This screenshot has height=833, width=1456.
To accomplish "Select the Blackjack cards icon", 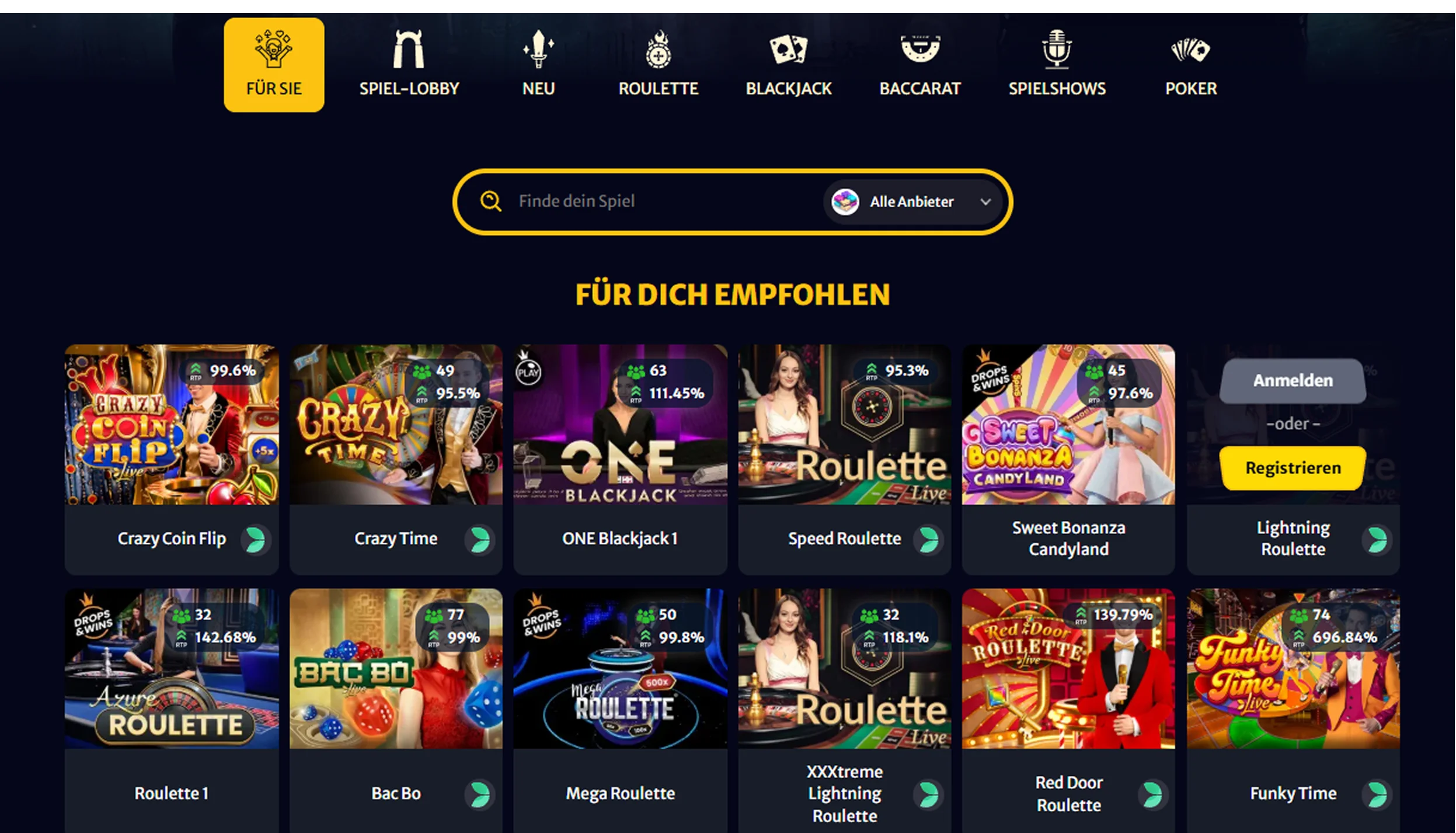I will click(788, 49).
